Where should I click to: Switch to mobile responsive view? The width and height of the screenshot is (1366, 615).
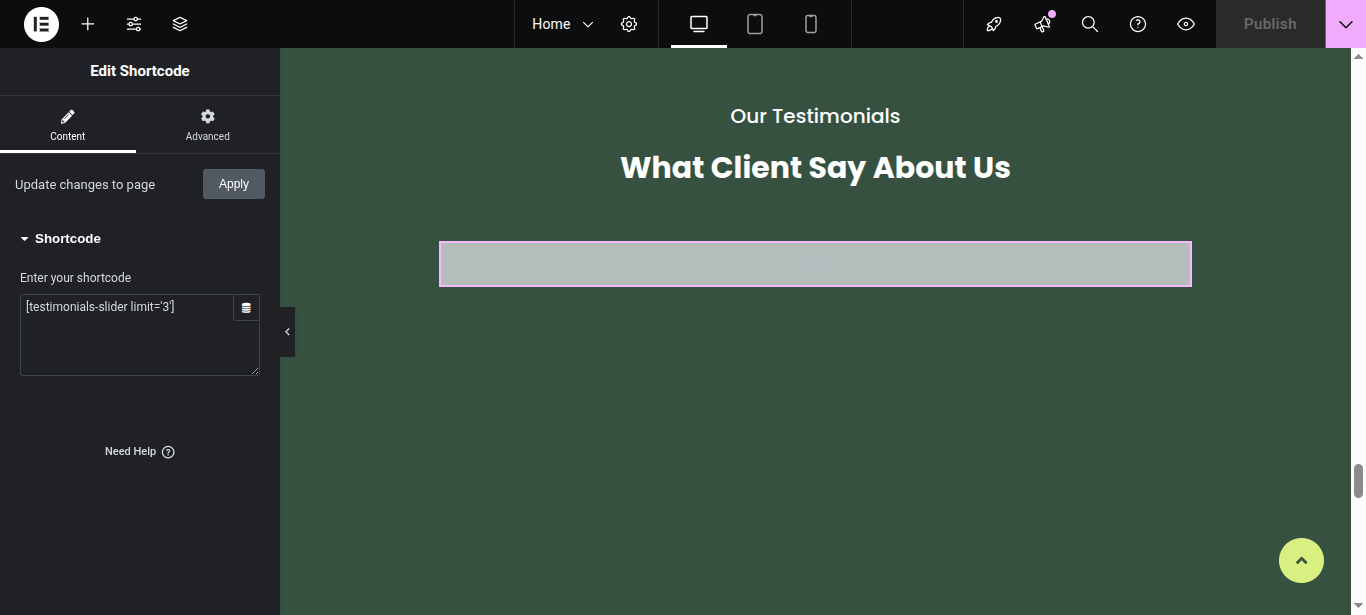click(811, 24)
